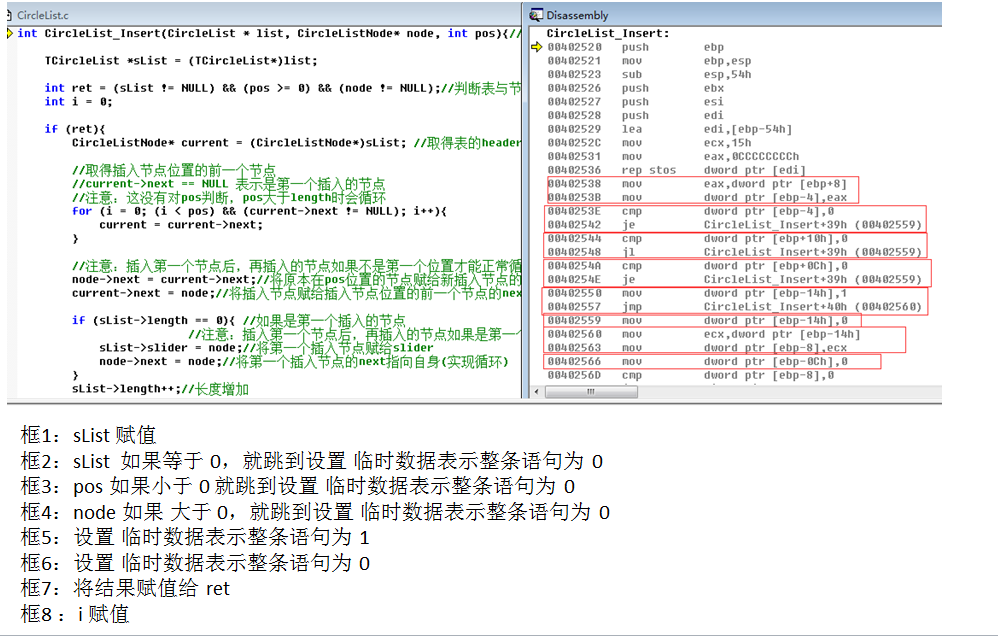Click the if (sList->length == 0){ line
This screenshot has width=998, height=636.
[239, 320]
